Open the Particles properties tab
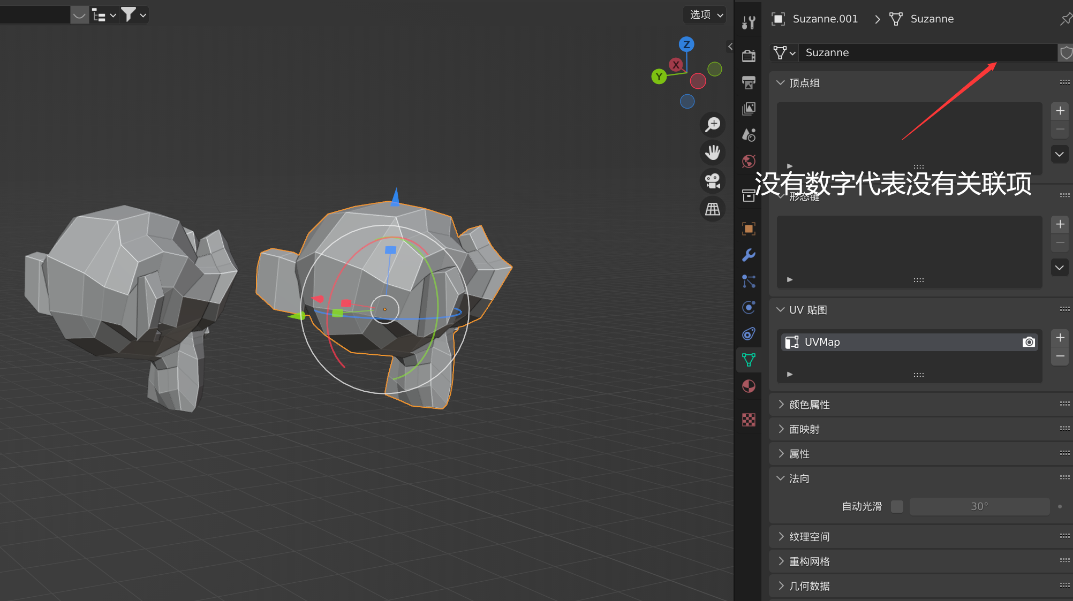The height and width of the screenshot is (601, 1073). [x=749, y=281]
